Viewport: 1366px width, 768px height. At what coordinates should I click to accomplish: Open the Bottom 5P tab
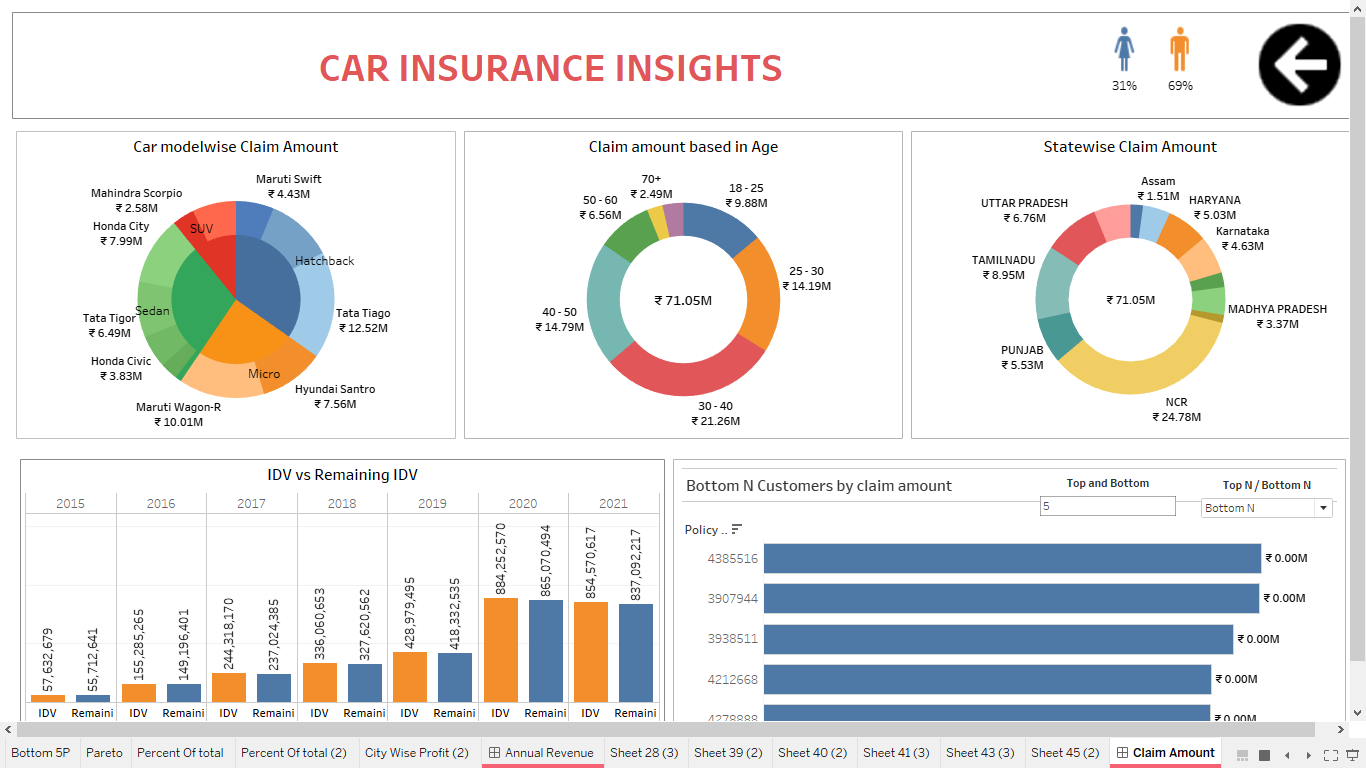(x=41, y=753)
